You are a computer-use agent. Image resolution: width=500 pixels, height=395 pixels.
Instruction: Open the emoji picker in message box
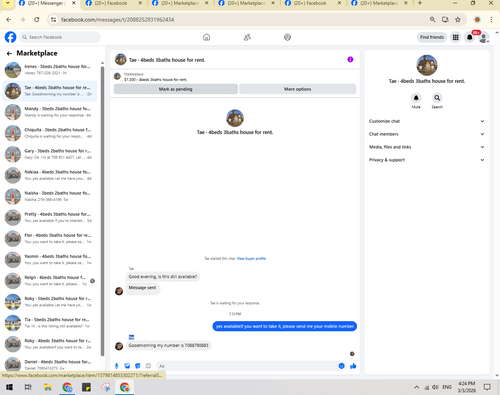click(x=341, y=366)
